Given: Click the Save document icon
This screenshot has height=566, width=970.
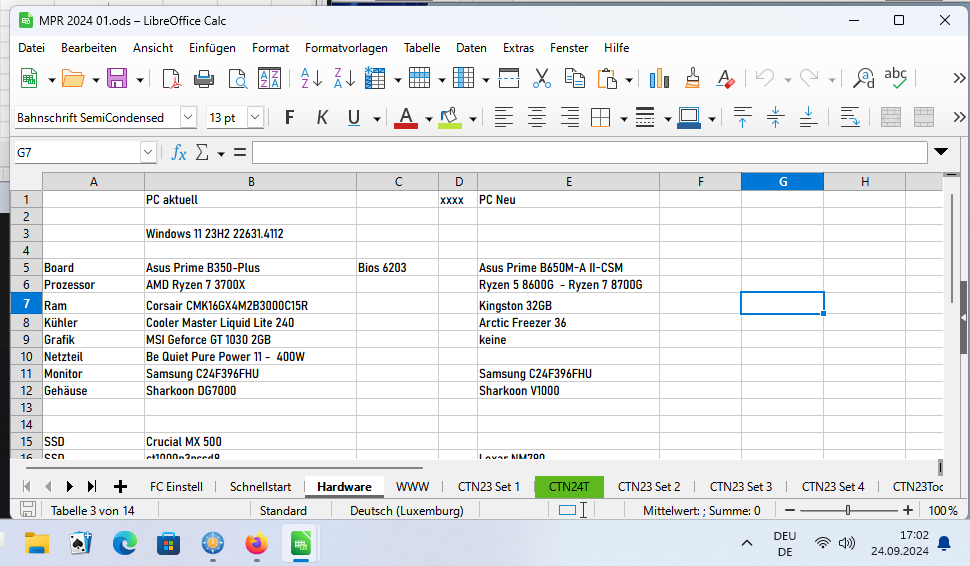Looking at the screenshot, I should click(x=117, y=79).
